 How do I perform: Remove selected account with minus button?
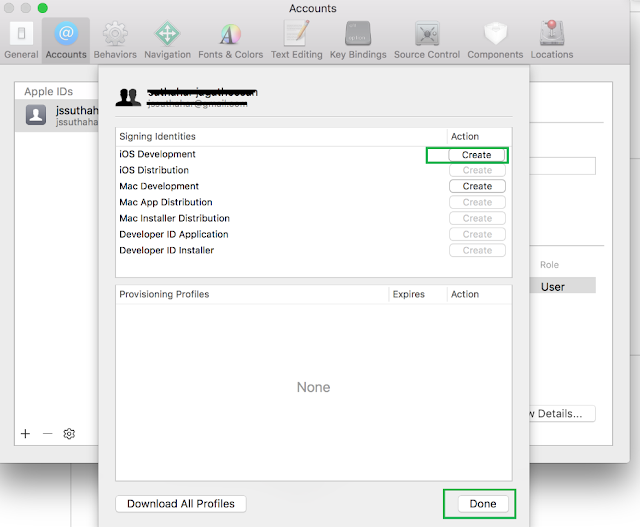click(48, 434)
